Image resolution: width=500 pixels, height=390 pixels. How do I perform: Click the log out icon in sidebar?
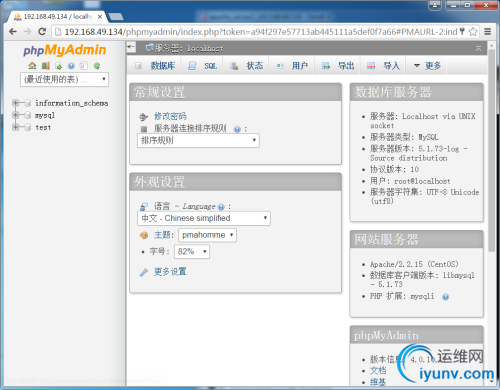pyautogui.click(x=45, y=66)
